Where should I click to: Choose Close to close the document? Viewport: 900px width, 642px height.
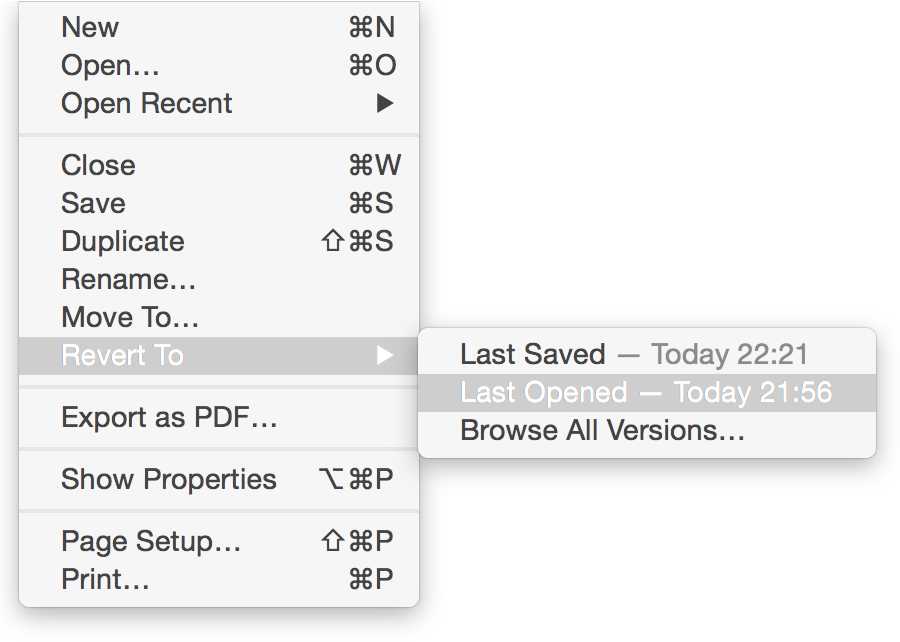[x=219, y=165]
